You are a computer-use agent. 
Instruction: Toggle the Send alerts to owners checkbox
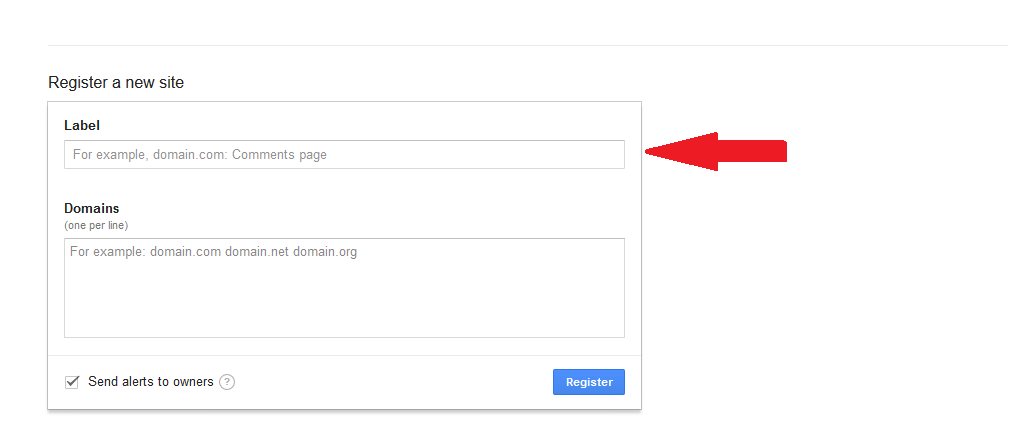[72, 382]
